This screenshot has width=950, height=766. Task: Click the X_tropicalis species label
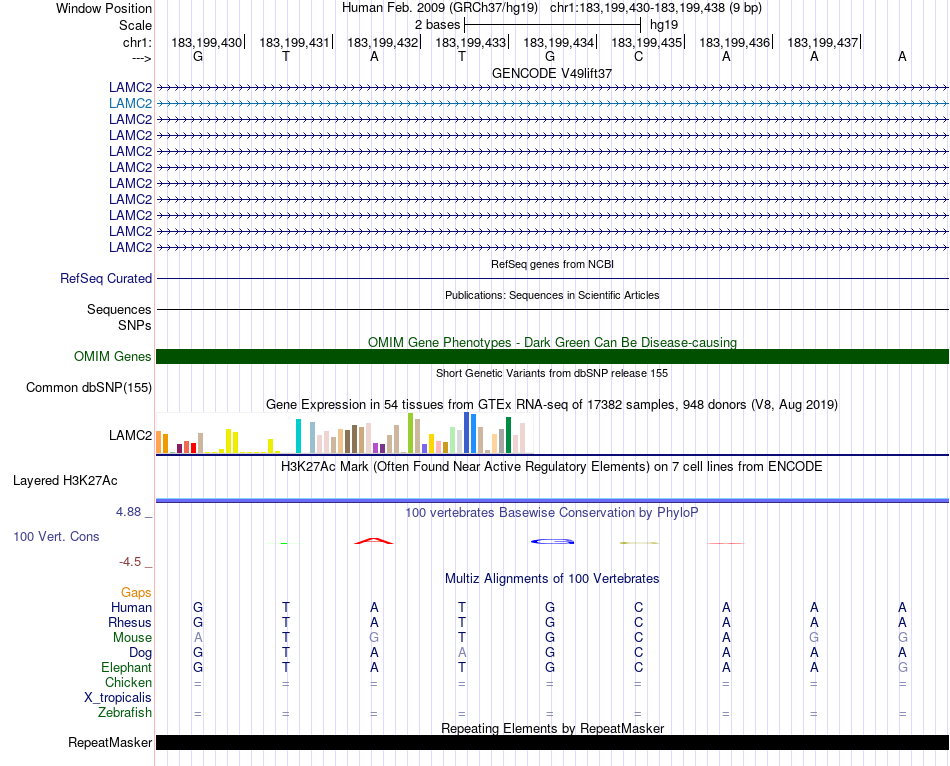(118, 698)
